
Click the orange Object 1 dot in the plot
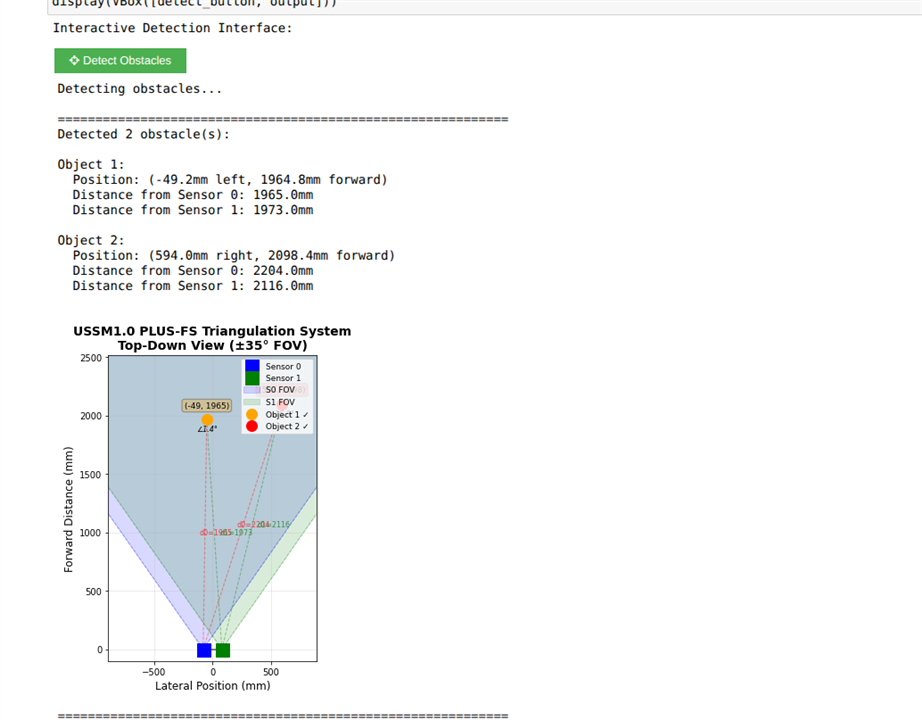click(x=207, y=420)
